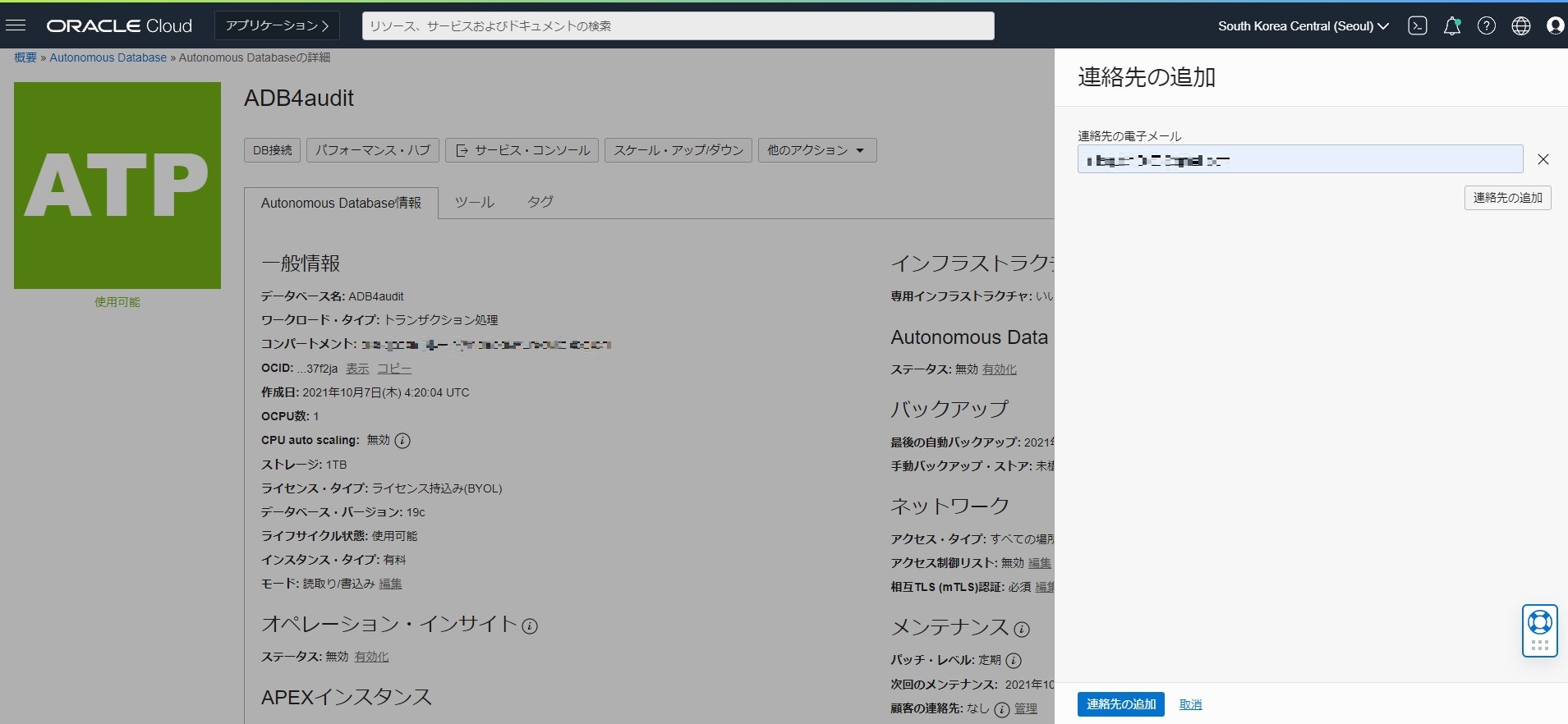Confirm with blue 連絡先の追加 button
This screenshot has height=724, width=1568.
pyautogui.click(x=1121, y=704)
